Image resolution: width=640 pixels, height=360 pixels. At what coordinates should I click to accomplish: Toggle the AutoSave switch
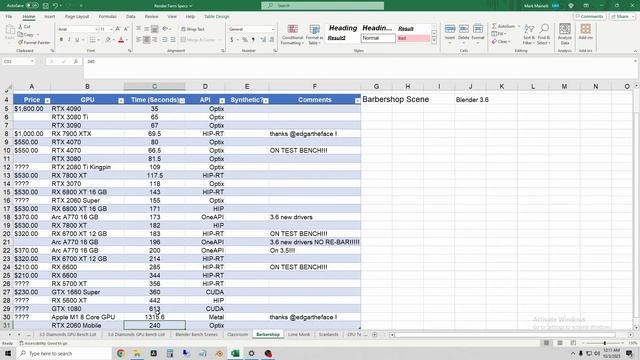(x=32, y=6)
